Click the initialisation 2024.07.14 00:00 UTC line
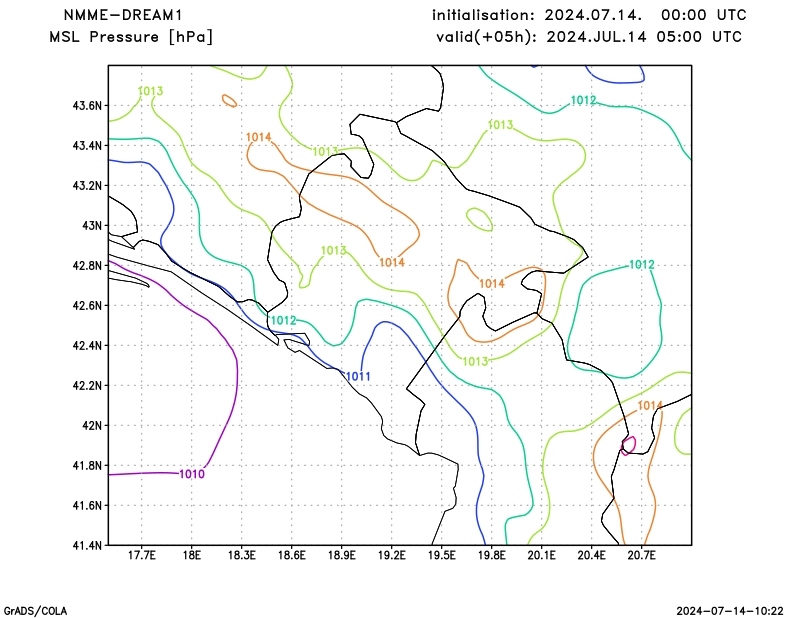The image size is (800, 618). tap(589, 15)
